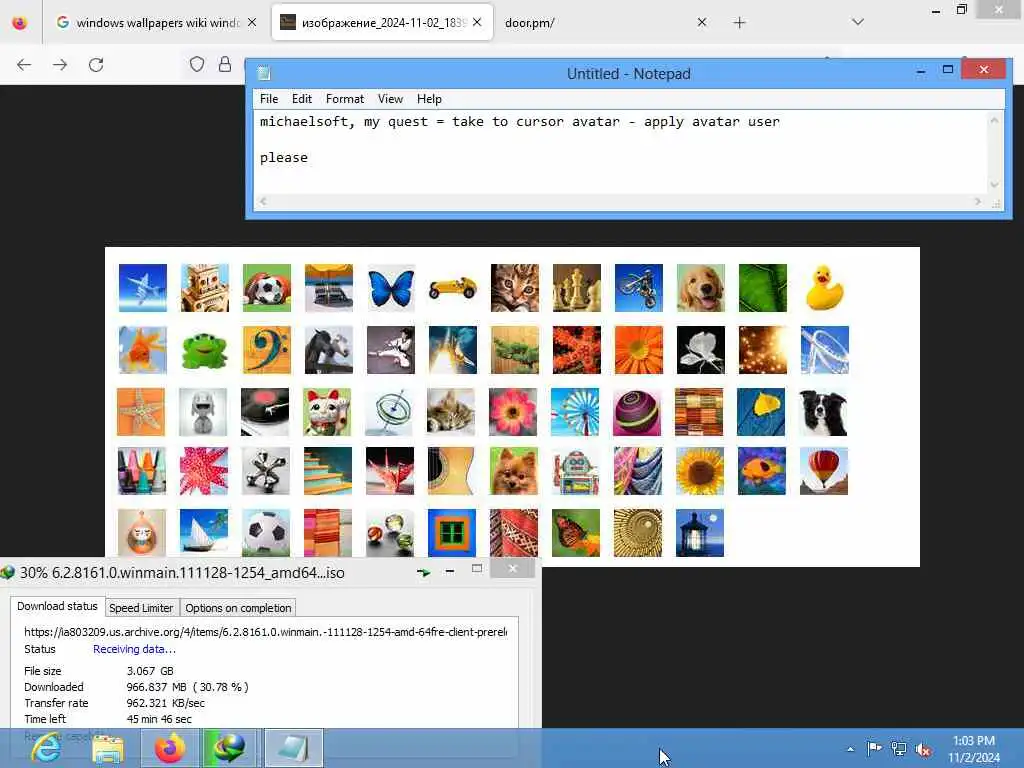Screen dimensions: 1024x768
Task: Click Notepad horizontal scrollbar left arrow
Action: pos(263,202)
